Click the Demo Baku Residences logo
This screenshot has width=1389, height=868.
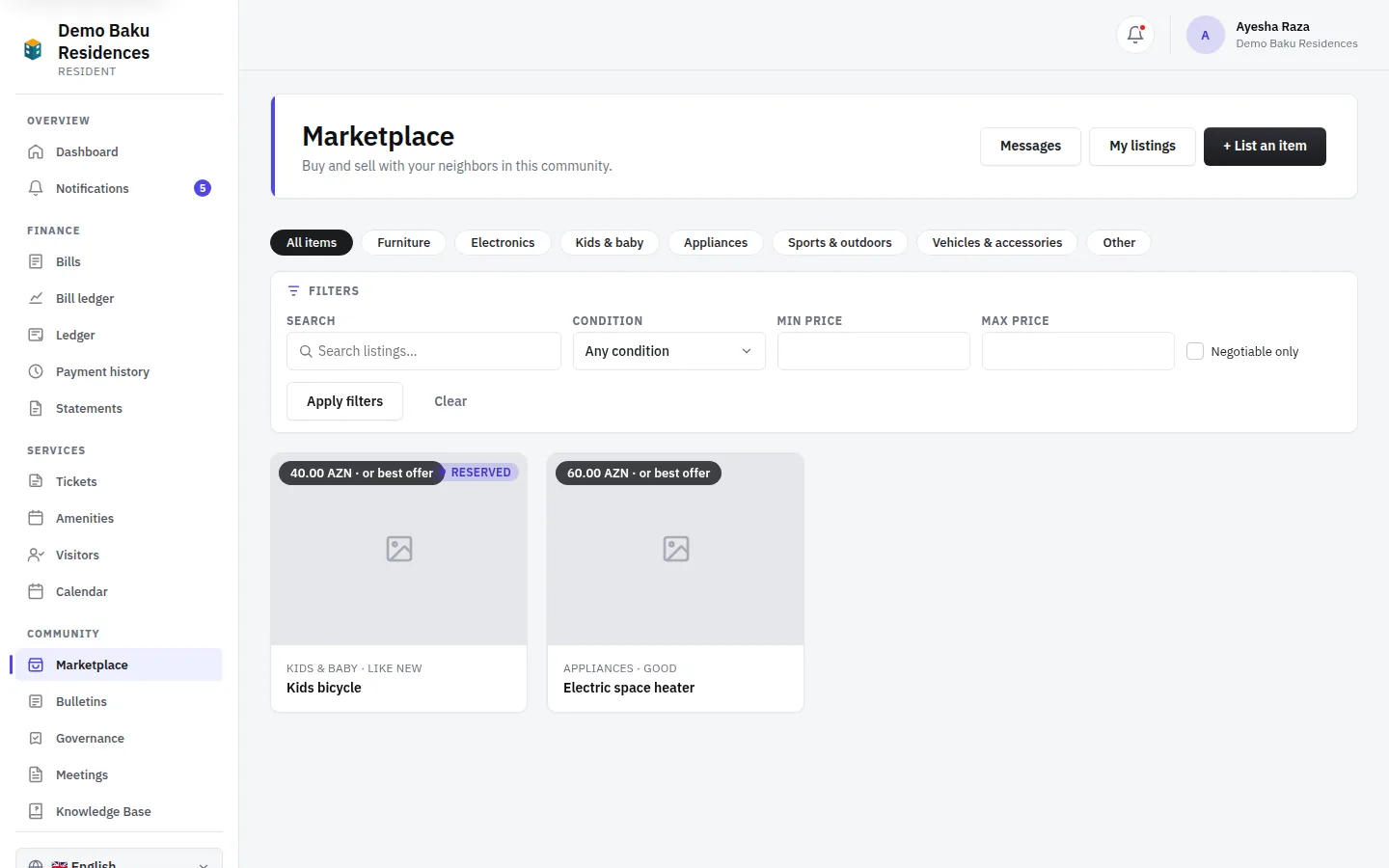point(33,49)
